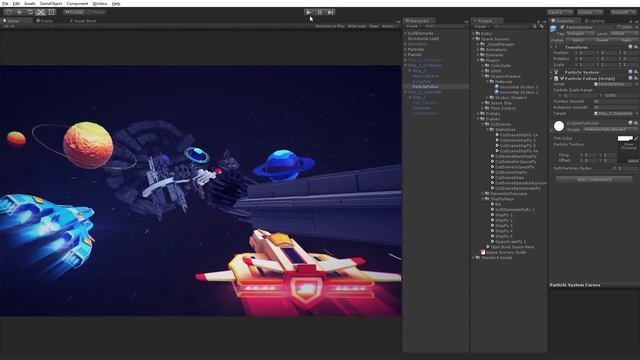Start Play mode with the Play button

tap(309, 12)
